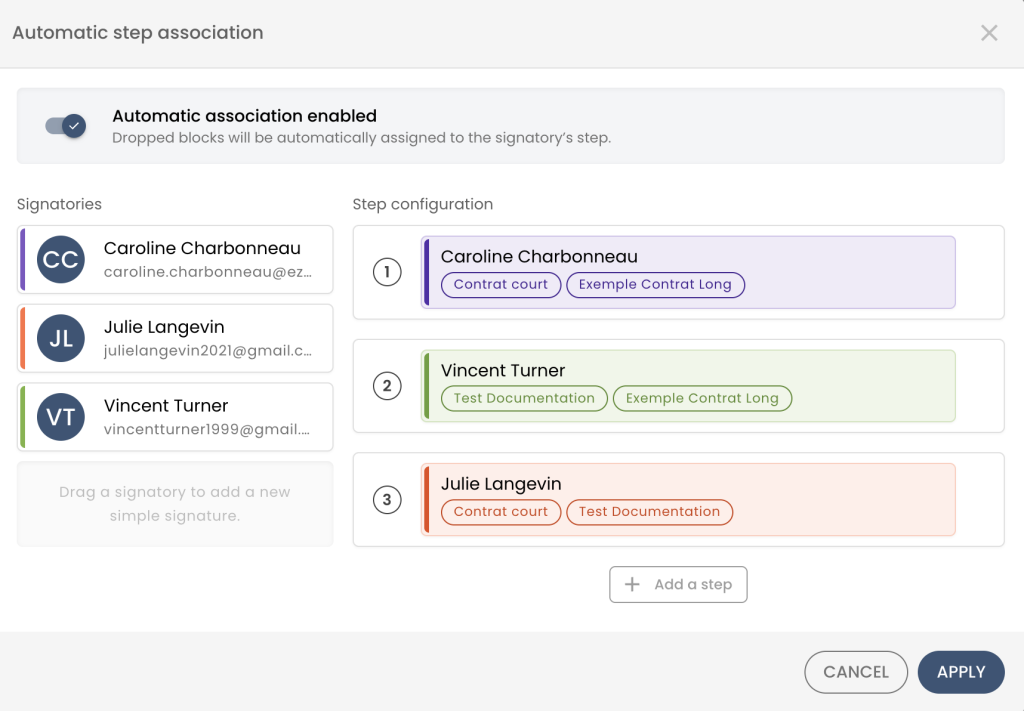Click the step 1 number circle
The height and width of the screenshot is (711, 1024).
(387, 272)
